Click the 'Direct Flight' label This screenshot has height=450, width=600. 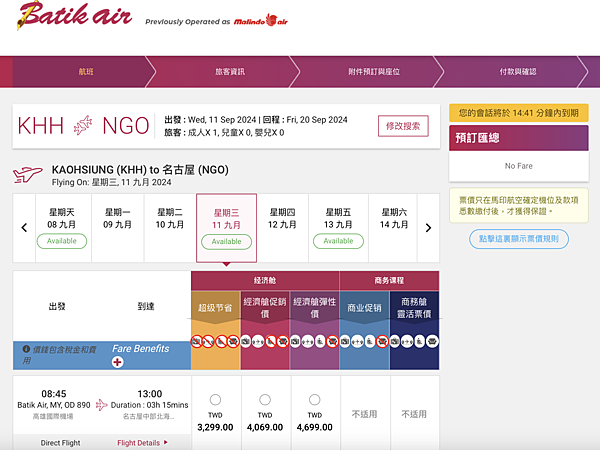coord(60,443)
